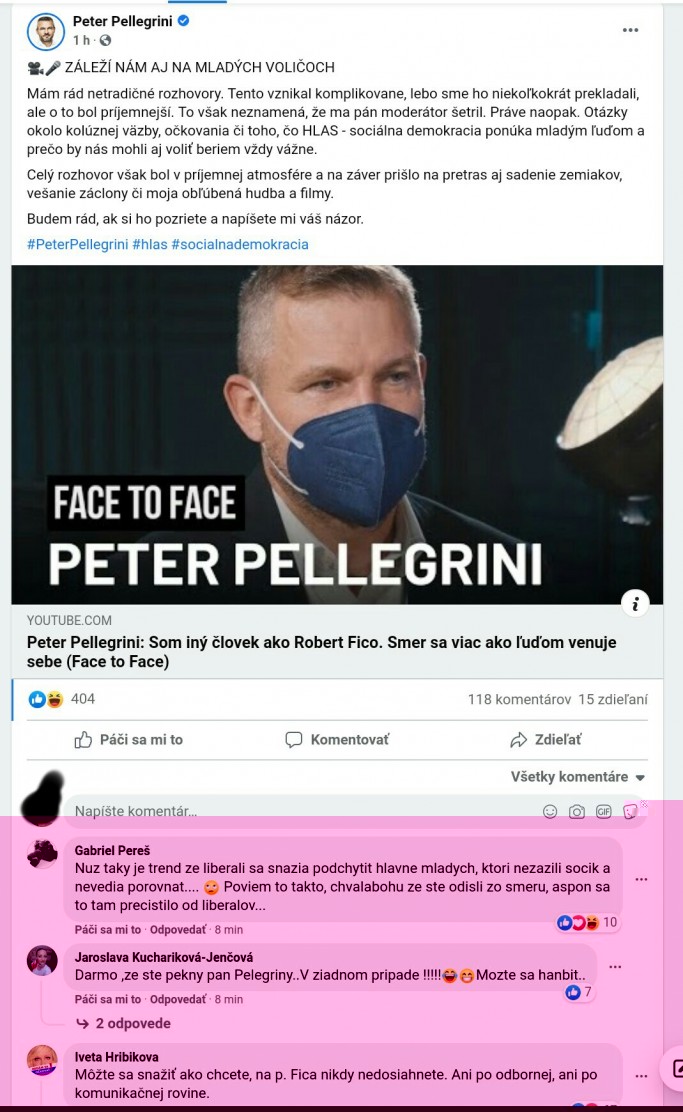This screenshot has height=1112, width=683.
Task: Open post options three-dot menu
Action: coord(630,30)
